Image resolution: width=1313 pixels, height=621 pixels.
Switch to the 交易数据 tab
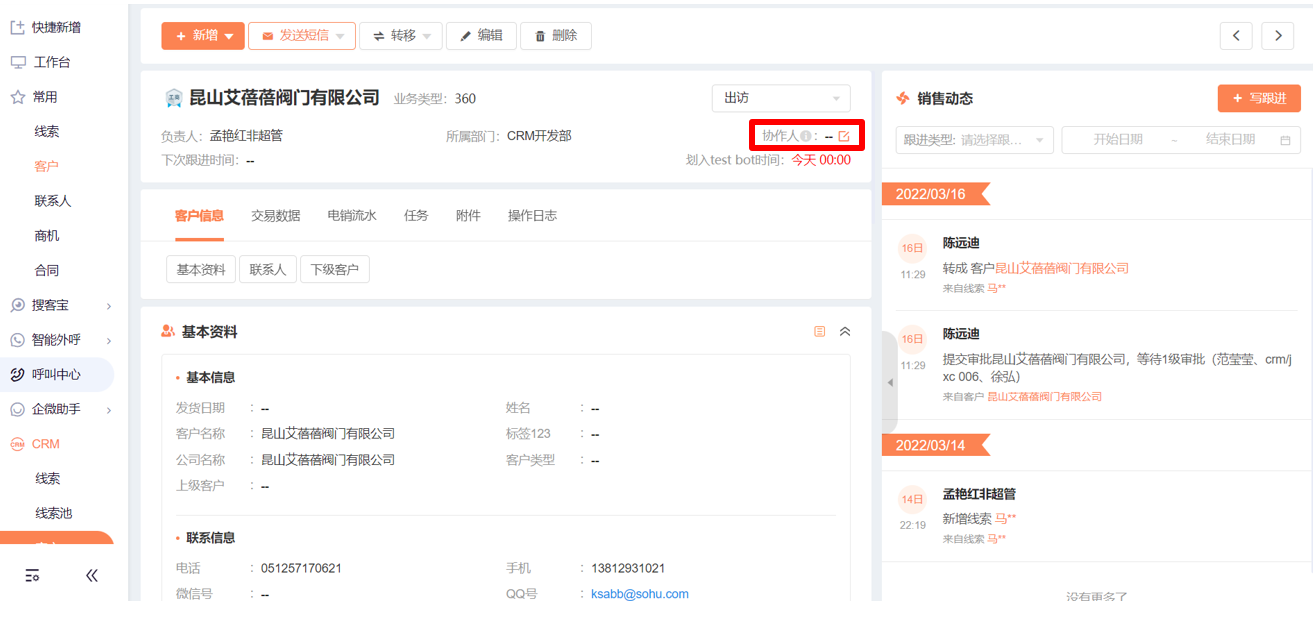[276, 215]
